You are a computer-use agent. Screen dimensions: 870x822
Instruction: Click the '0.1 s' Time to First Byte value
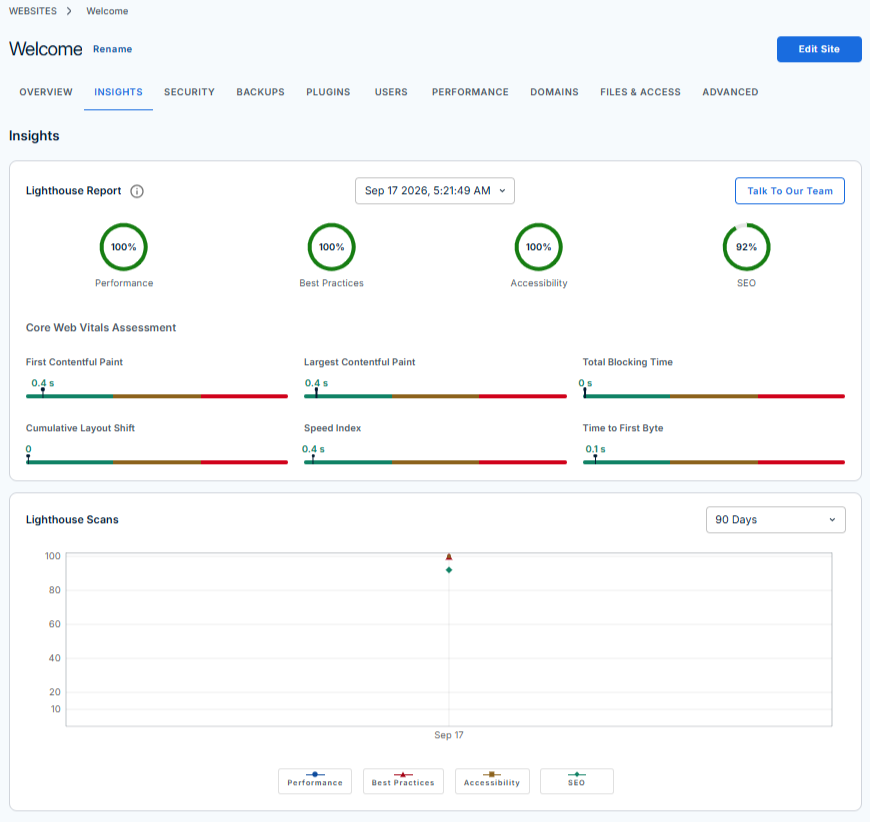[x=595, y=449]
